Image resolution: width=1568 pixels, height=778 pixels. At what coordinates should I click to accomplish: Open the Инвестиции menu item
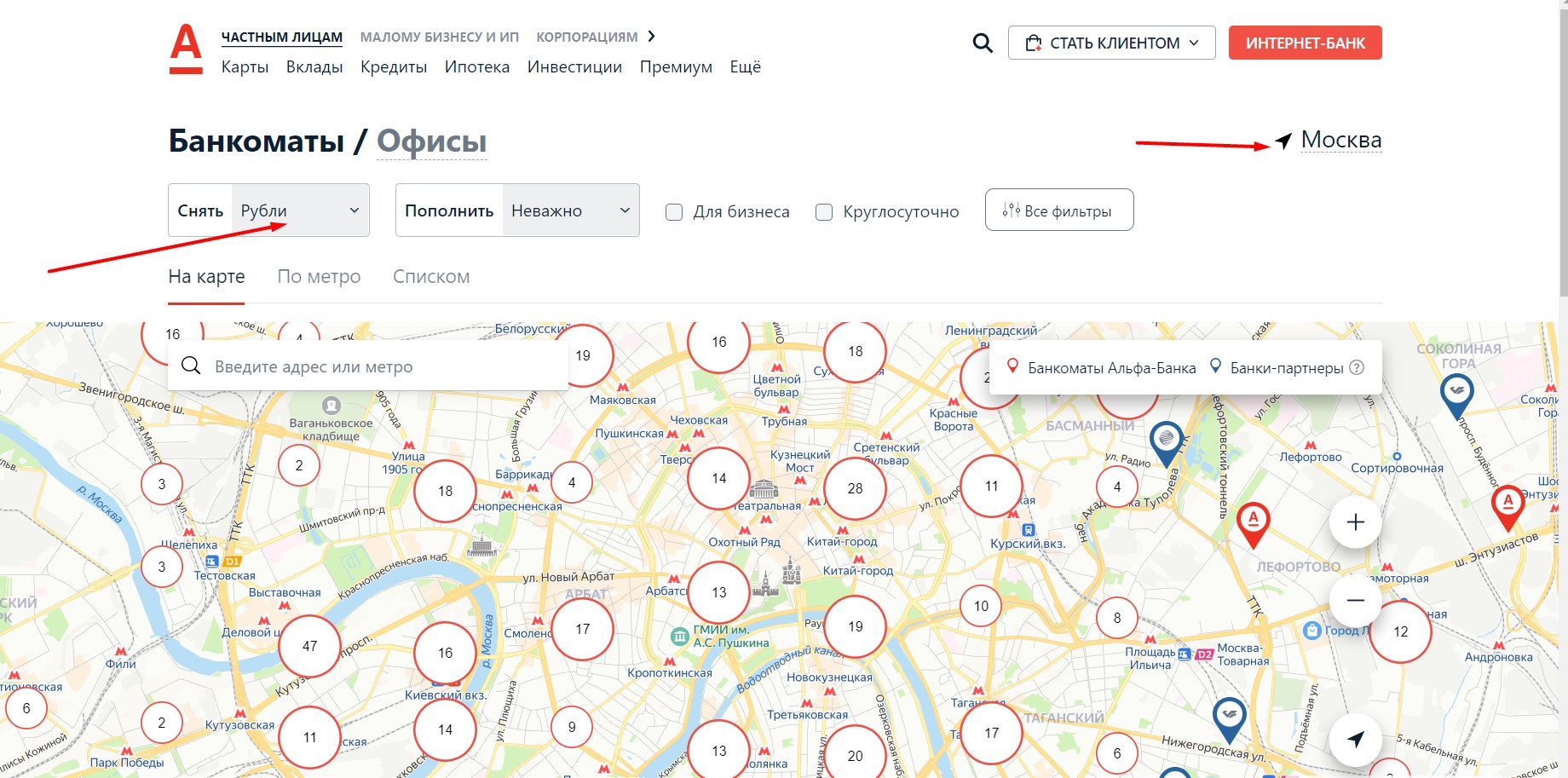pyautogui.click(x=574, y=66)
